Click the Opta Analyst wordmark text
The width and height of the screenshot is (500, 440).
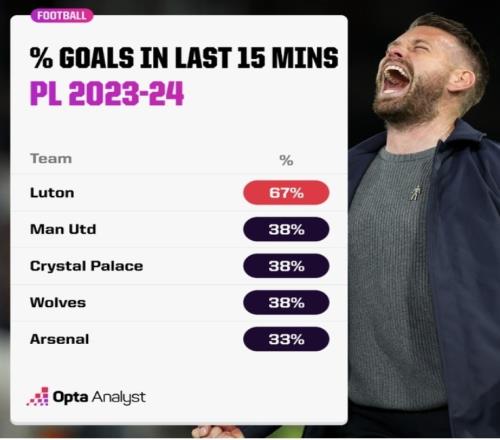pyautogui.click(x=99, y=397)
